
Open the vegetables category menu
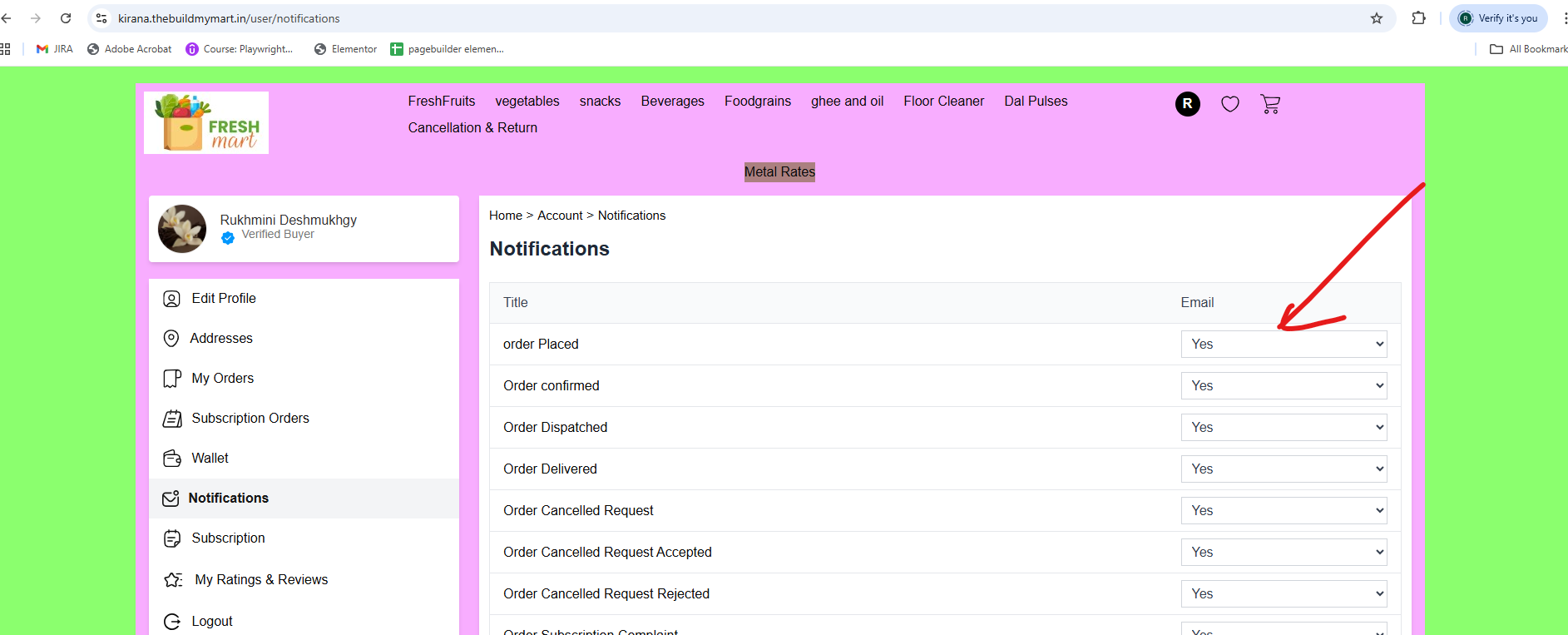527,101
